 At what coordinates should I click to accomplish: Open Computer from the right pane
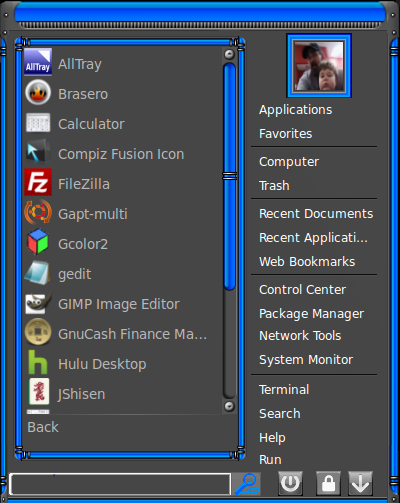pyautogui.click(x=289, y=162)
